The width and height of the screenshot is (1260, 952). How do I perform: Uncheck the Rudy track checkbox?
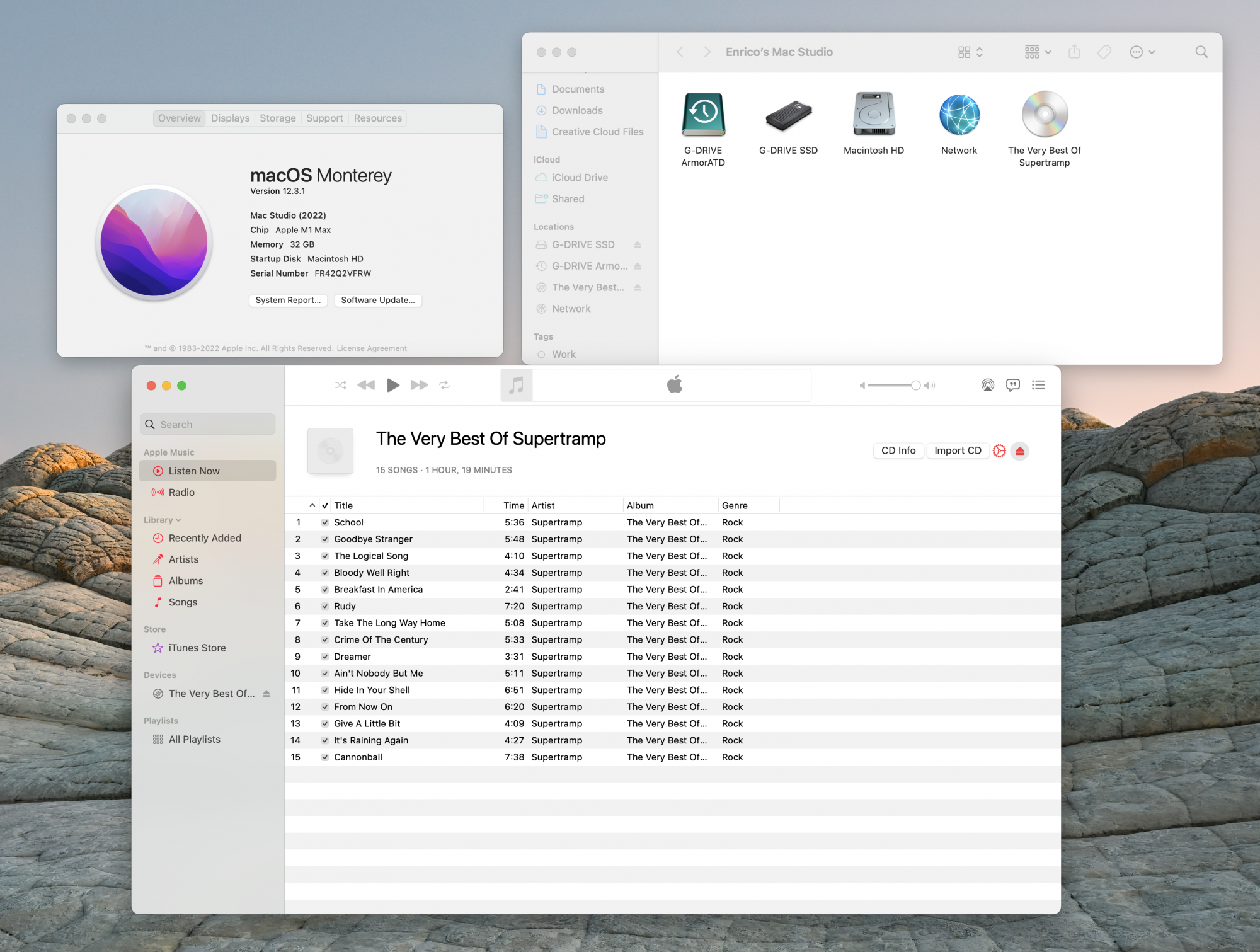tap(325, 606)
